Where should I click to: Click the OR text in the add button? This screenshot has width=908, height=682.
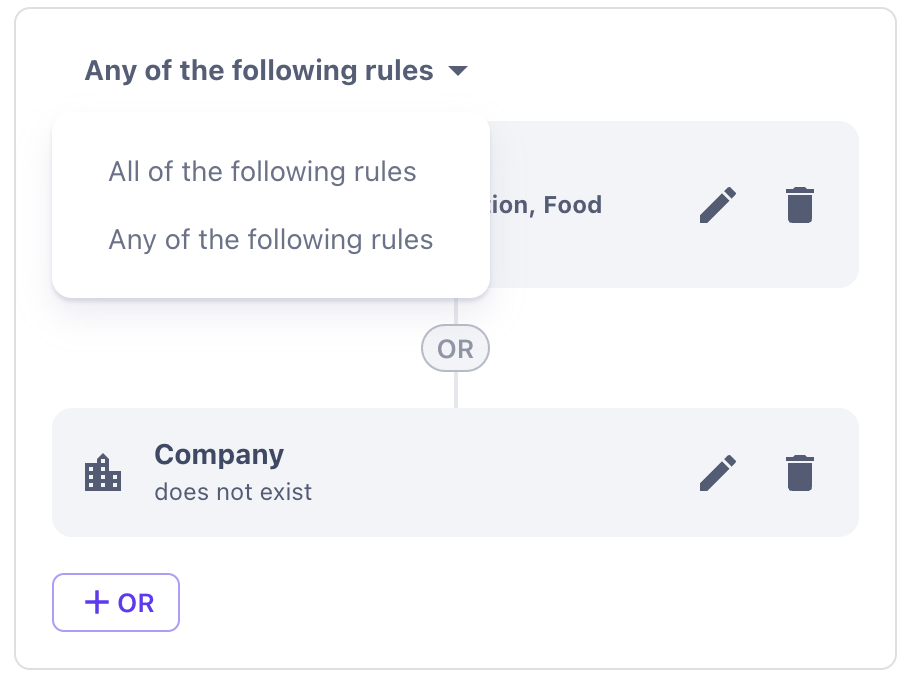pyautogui.click(x=136, y=603)
